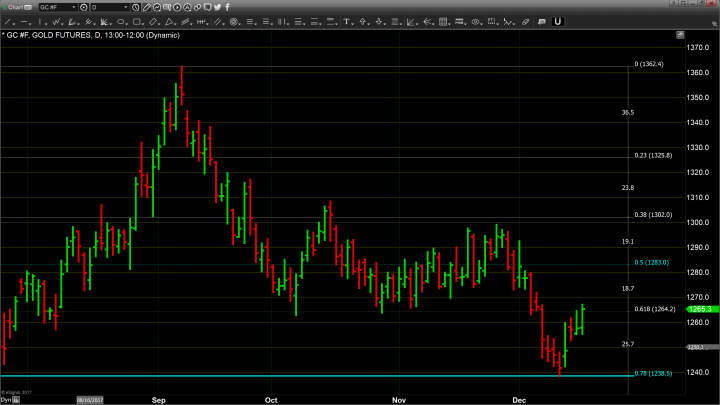Click the chain link windows icon
Viewport: 720px width, 405px height.
click(x=197, y=7)
